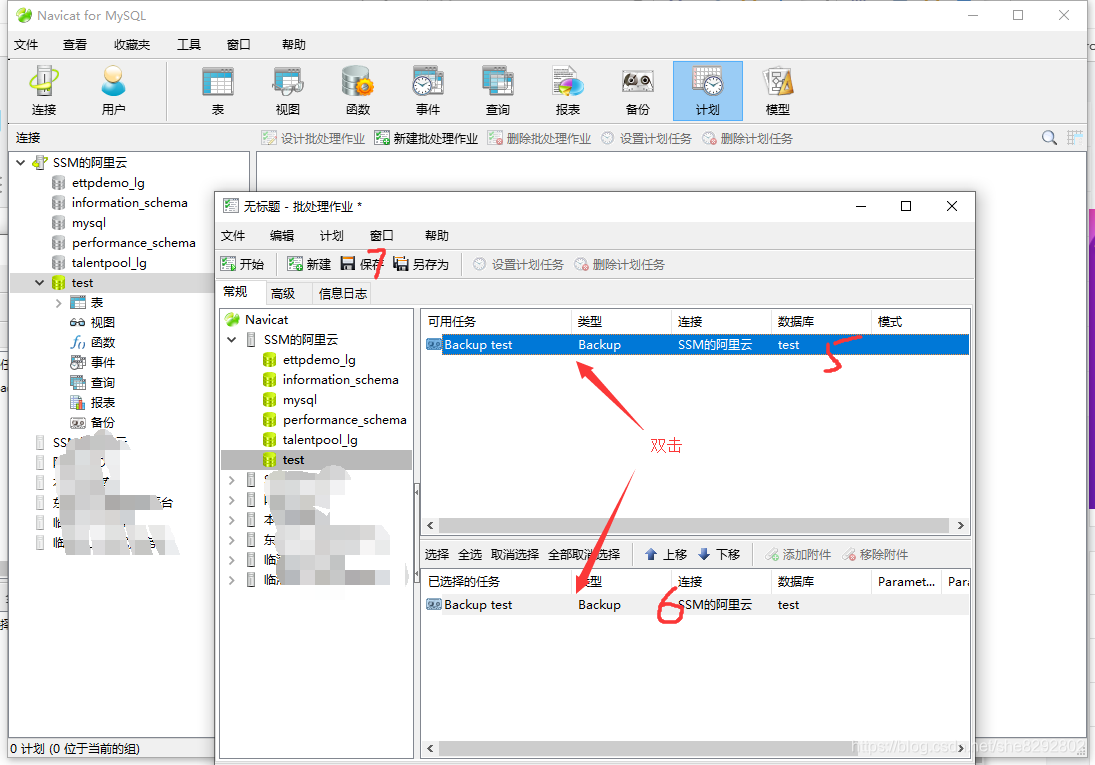Select 备份 node under test database
The width and height of the screenshot is (1095, 765).
pyautogui.click(x=103, y=423)
